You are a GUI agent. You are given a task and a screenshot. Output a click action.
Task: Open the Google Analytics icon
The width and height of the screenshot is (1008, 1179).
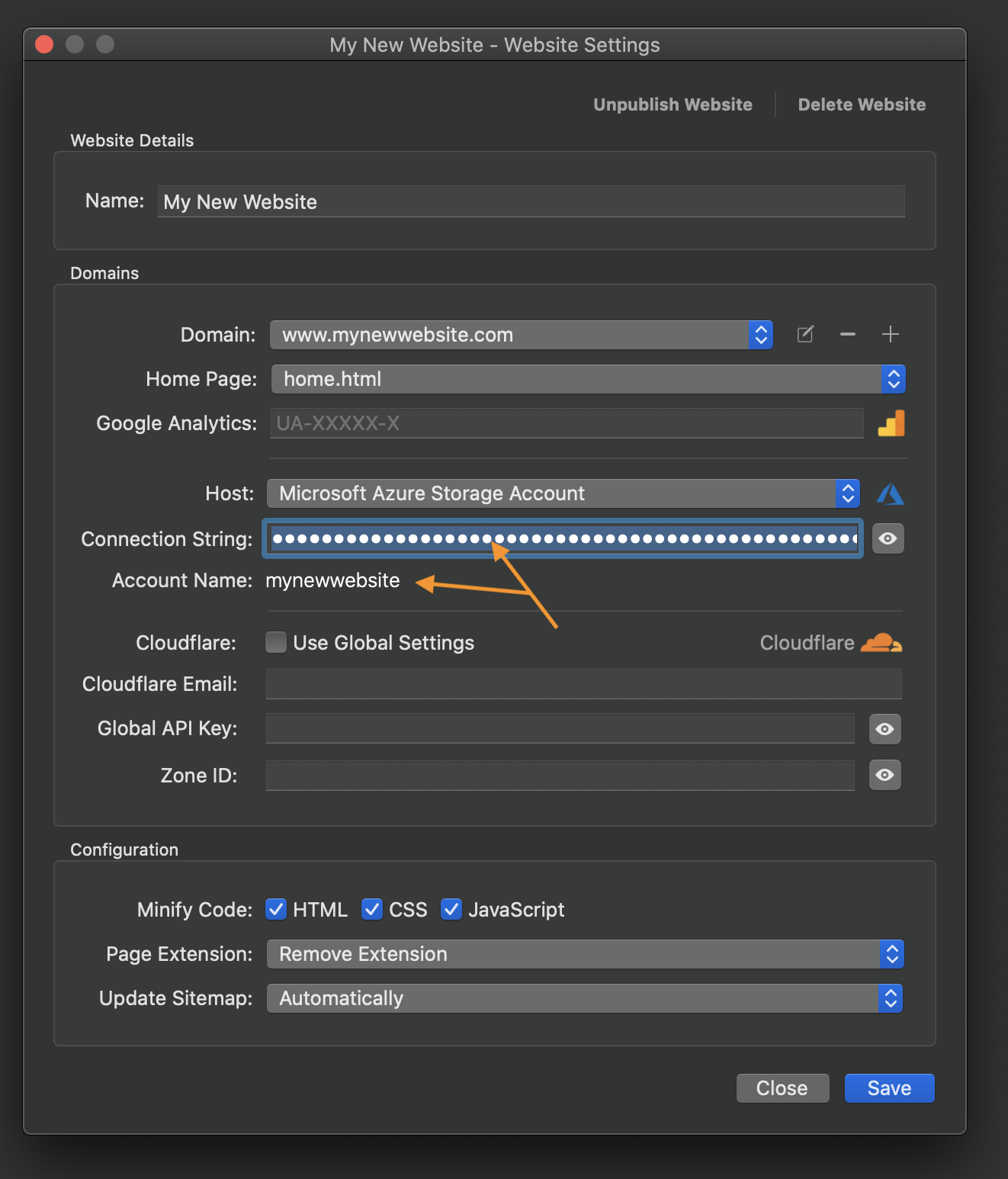[x=891, y=423]
